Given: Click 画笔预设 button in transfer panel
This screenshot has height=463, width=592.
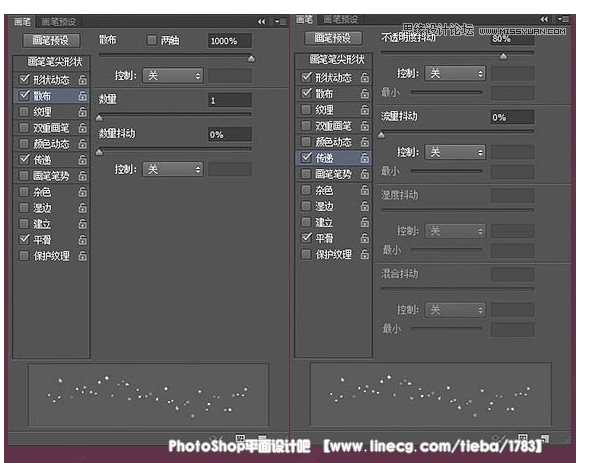Looking at the screenshot, I should [x=333, y=38].
